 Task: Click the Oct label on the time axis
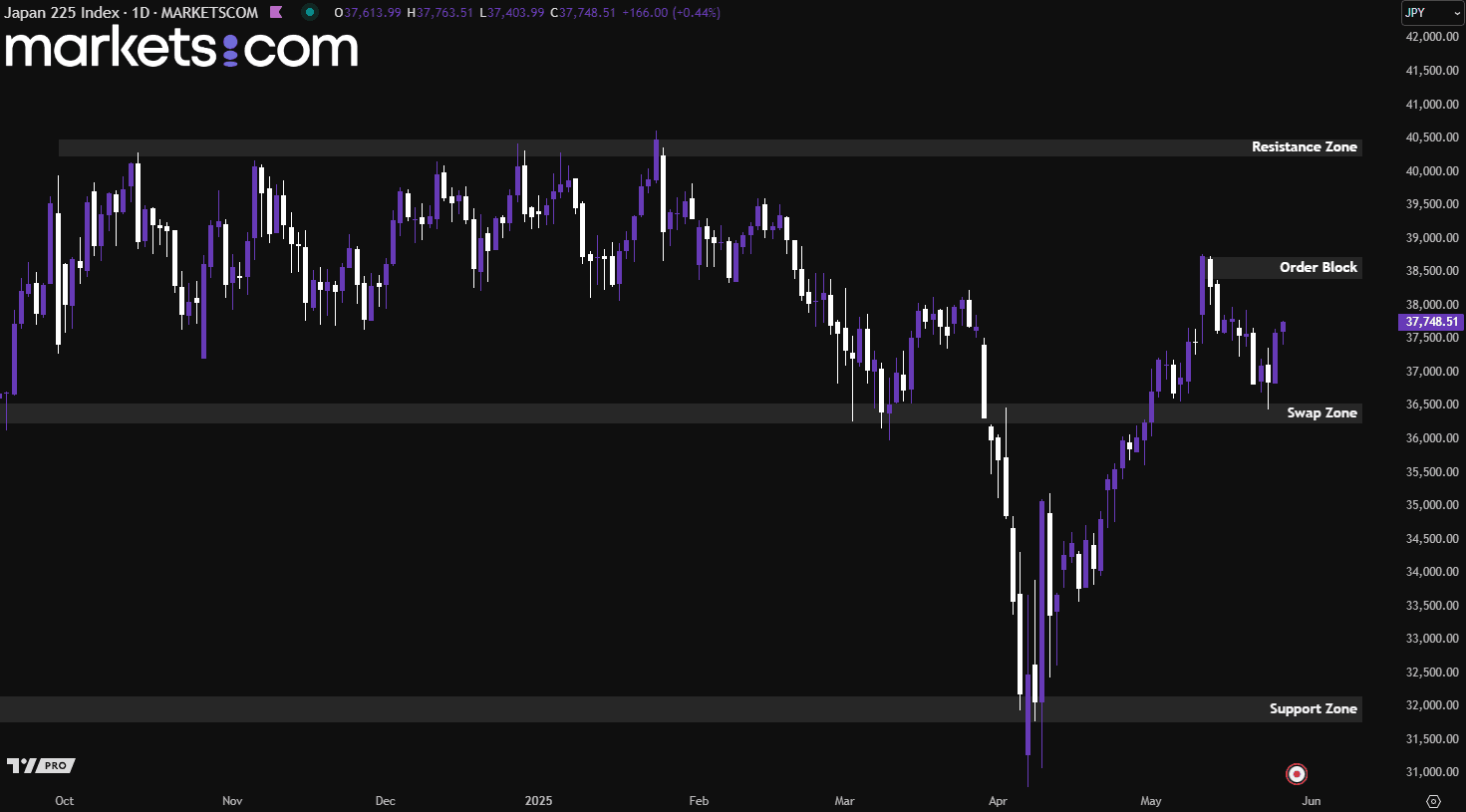tap(64, 801)
